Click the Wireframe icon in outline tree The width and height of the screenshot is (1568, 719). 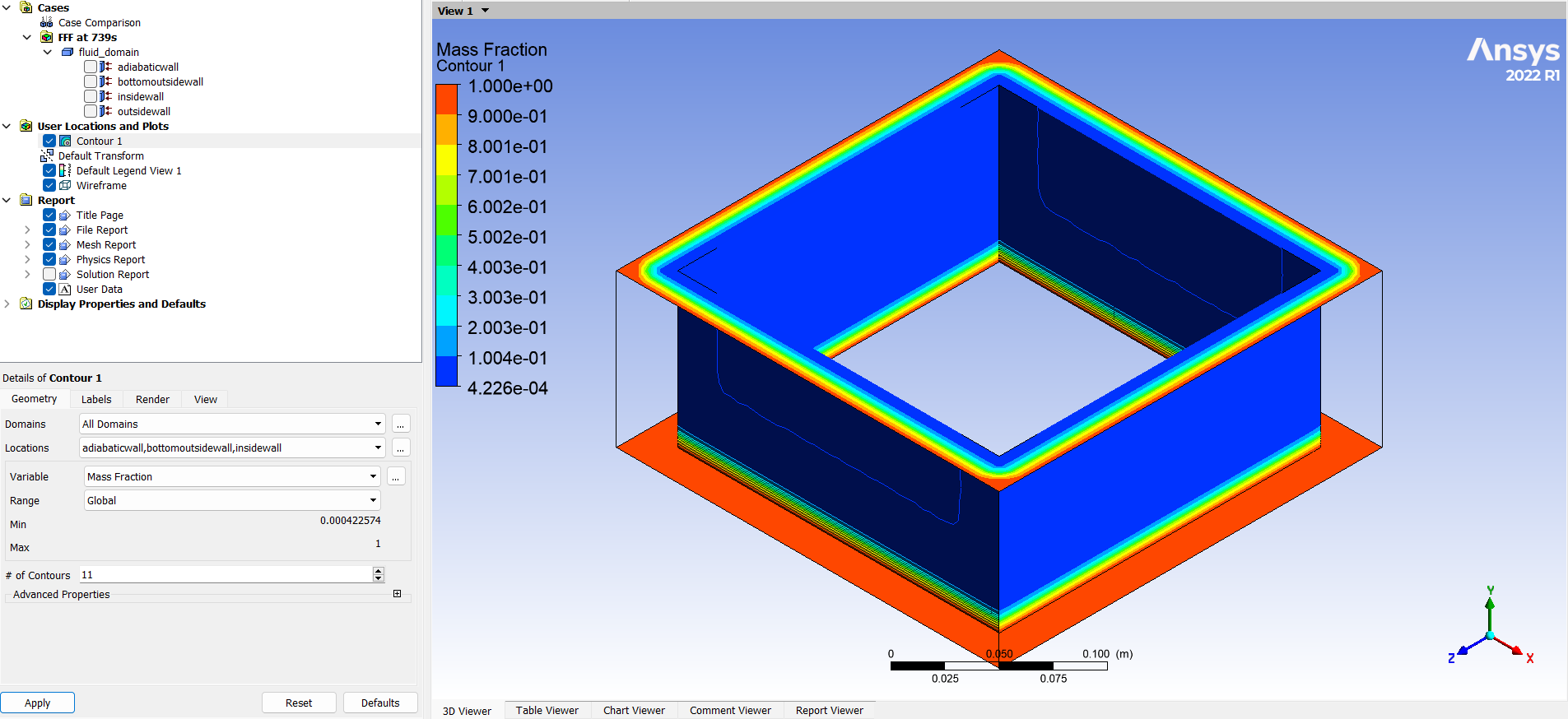click(x=65, y=186)
